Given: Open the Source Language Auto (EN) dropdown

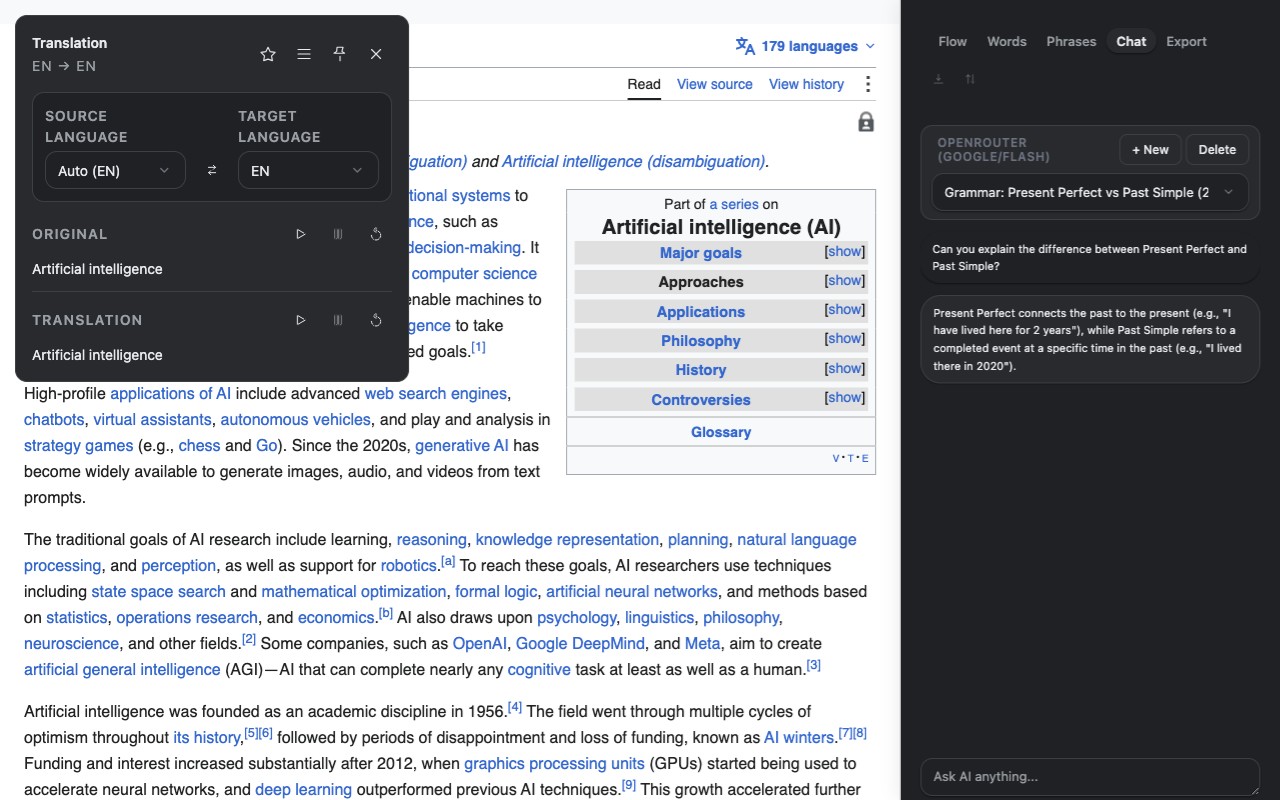Looking at the screenshot, I should click(x=115, y=171).
